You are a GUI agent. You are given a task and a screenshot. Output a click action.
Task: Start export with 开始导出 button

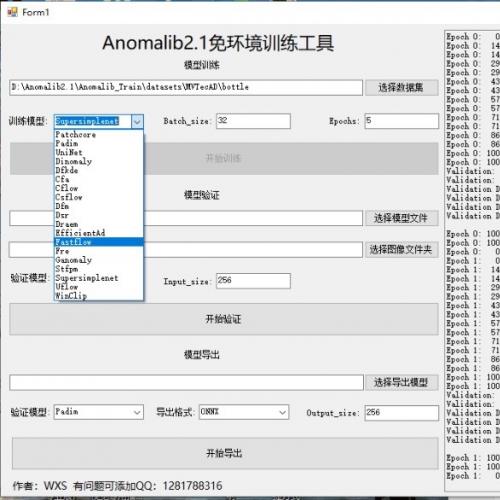pos(225,453)
